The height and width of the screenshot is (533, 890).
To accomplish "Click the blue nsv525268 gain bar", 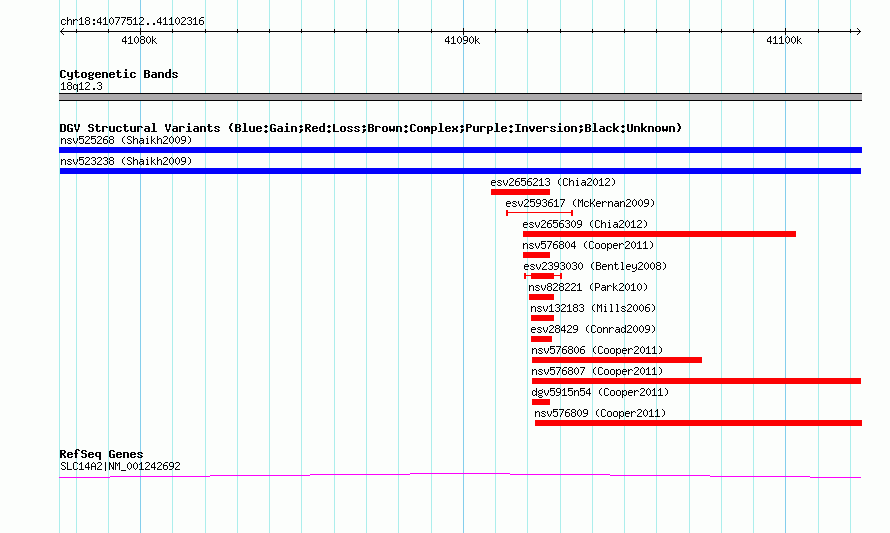I will 460,150.
